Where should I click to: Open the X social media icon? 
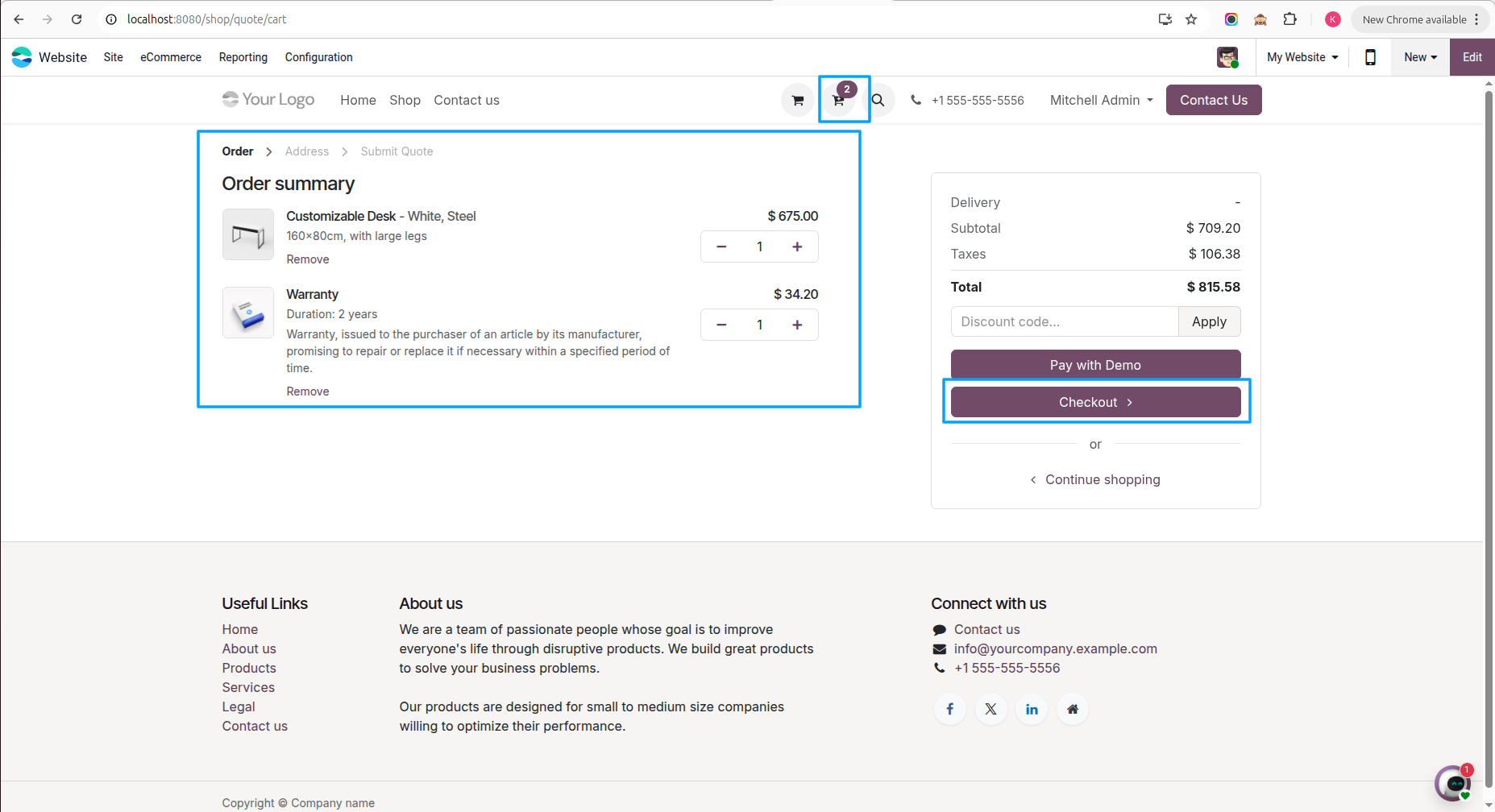990,709
